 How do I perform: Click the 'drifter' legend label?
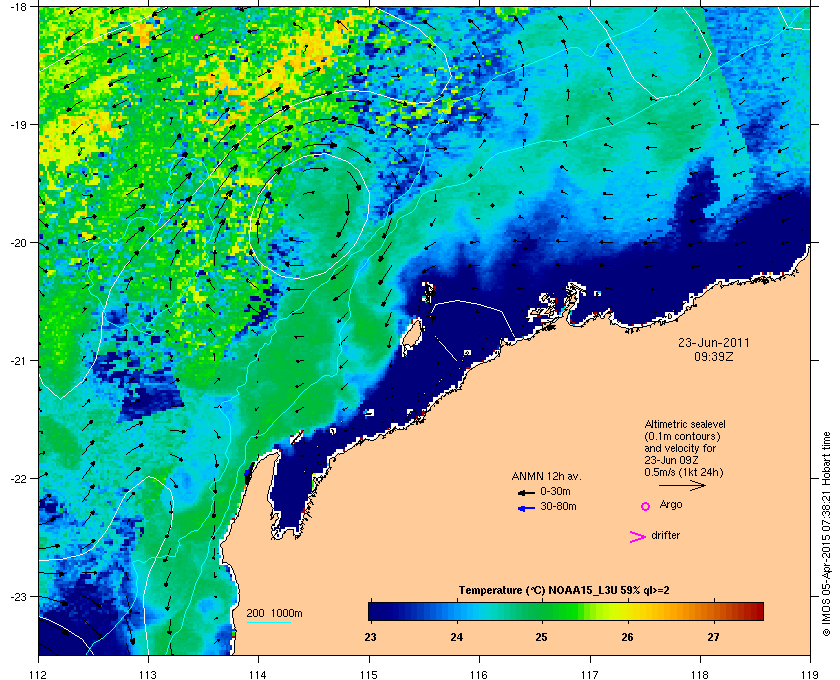tap(665, 535)
